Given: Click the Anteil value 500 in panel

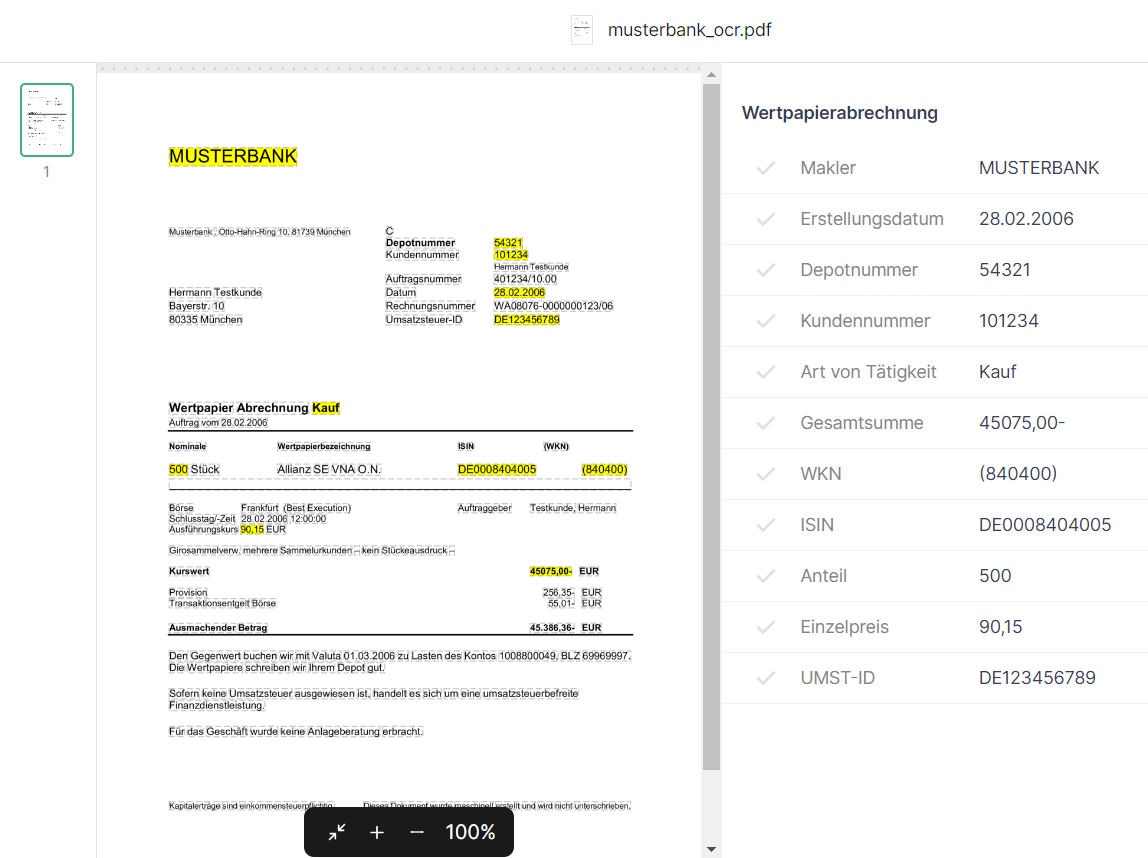Looking at the screenshot, I should (x=995, y=576).
